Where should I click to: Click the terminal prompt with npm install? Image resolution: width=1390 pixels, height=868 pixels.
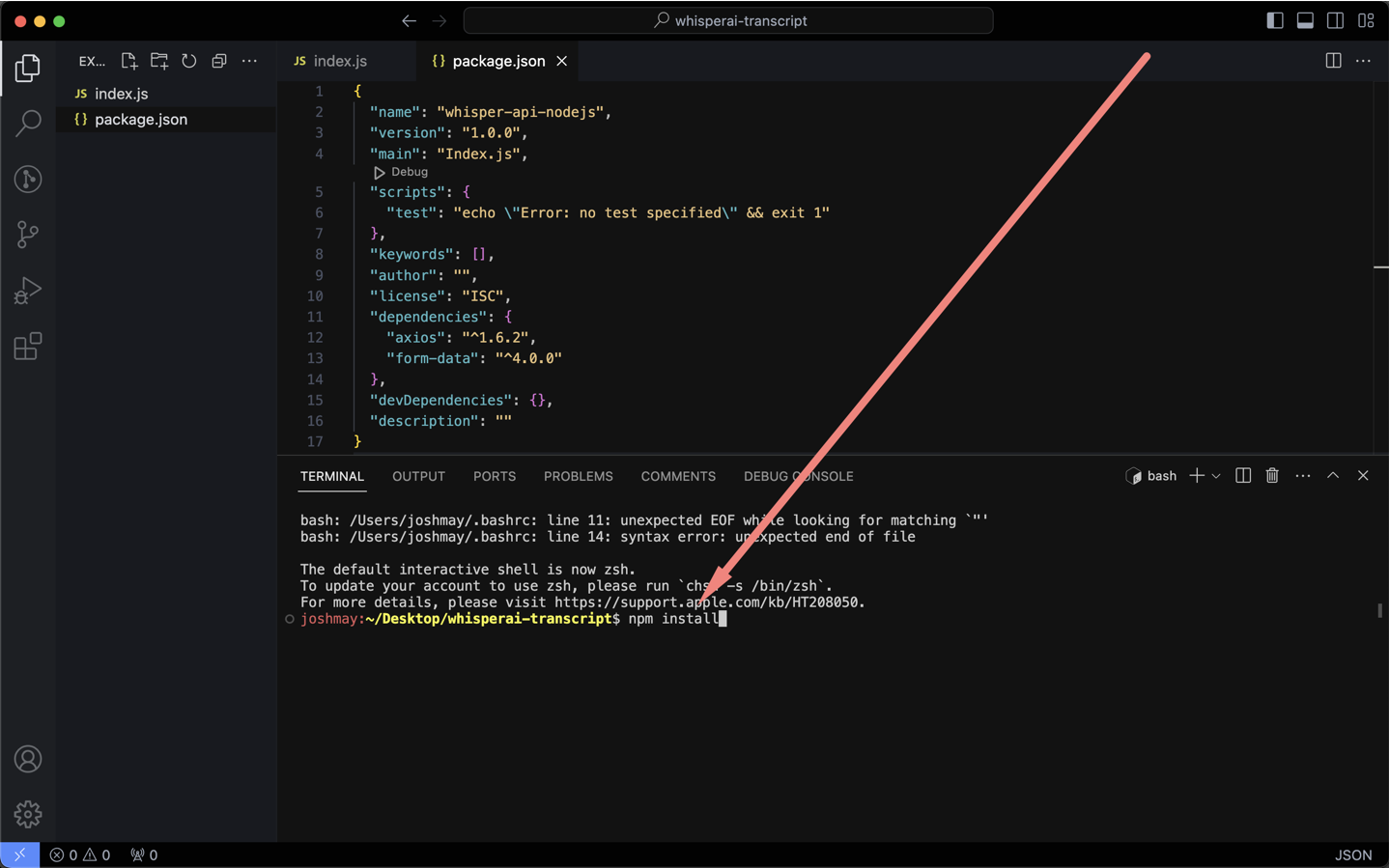point(512,619)
